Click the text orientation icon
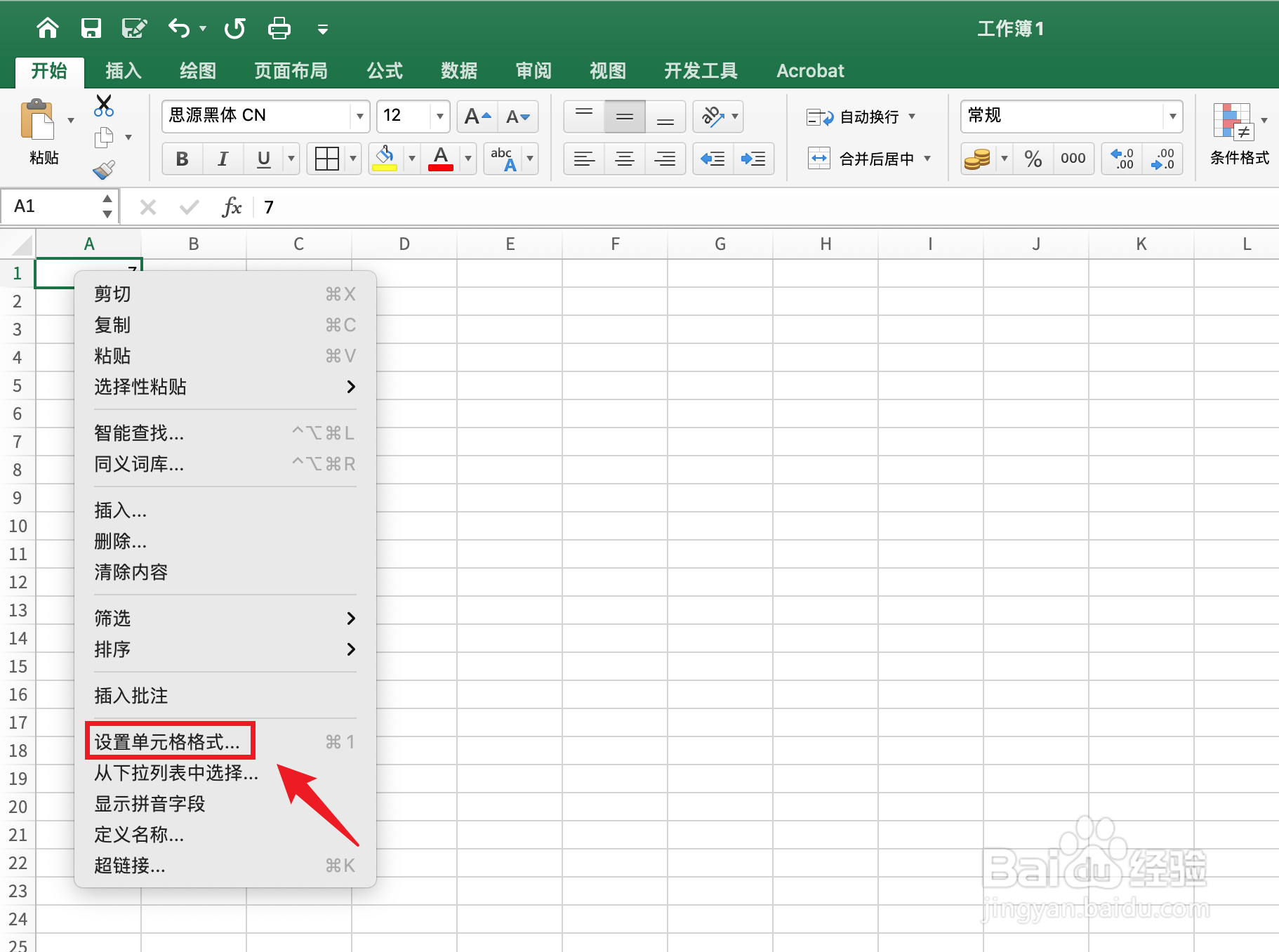This screenshot has width=1279, height=952. [713, 117]
